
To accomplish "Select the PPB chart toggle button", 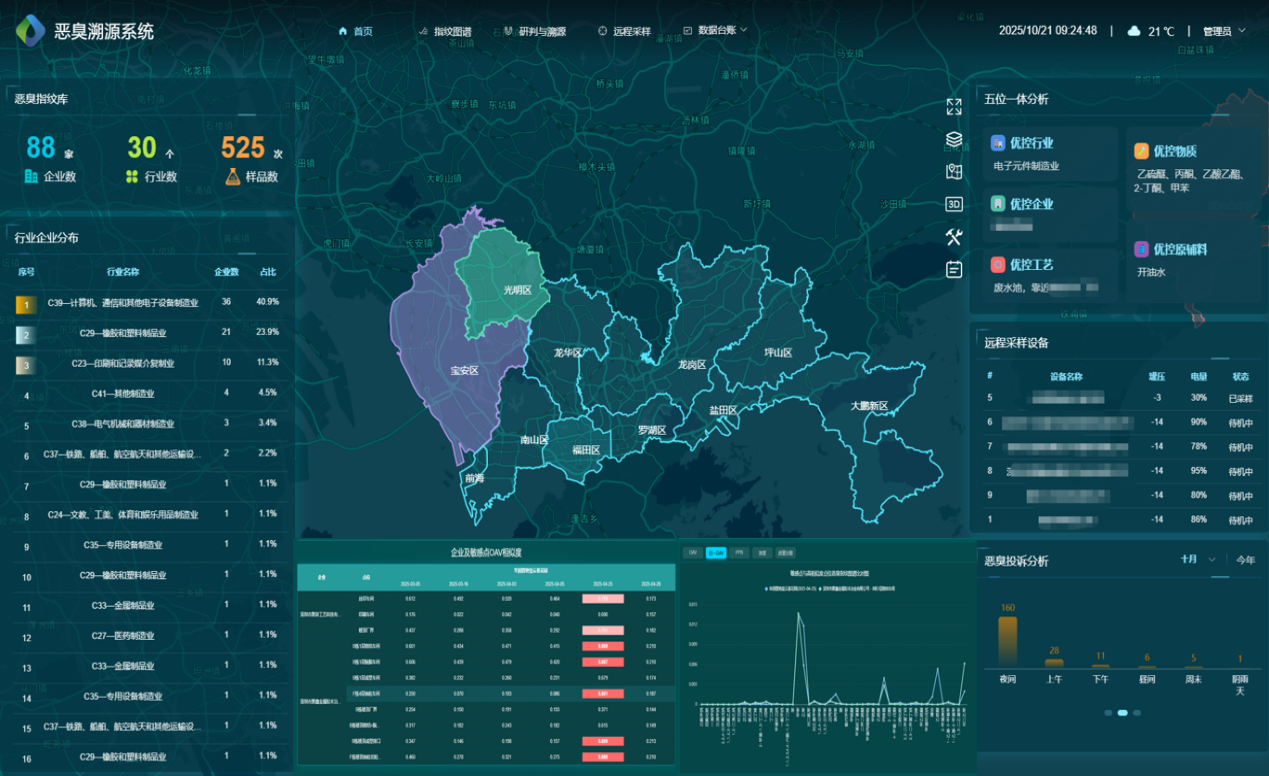I will pyautogui.click(x=740, y=552).
